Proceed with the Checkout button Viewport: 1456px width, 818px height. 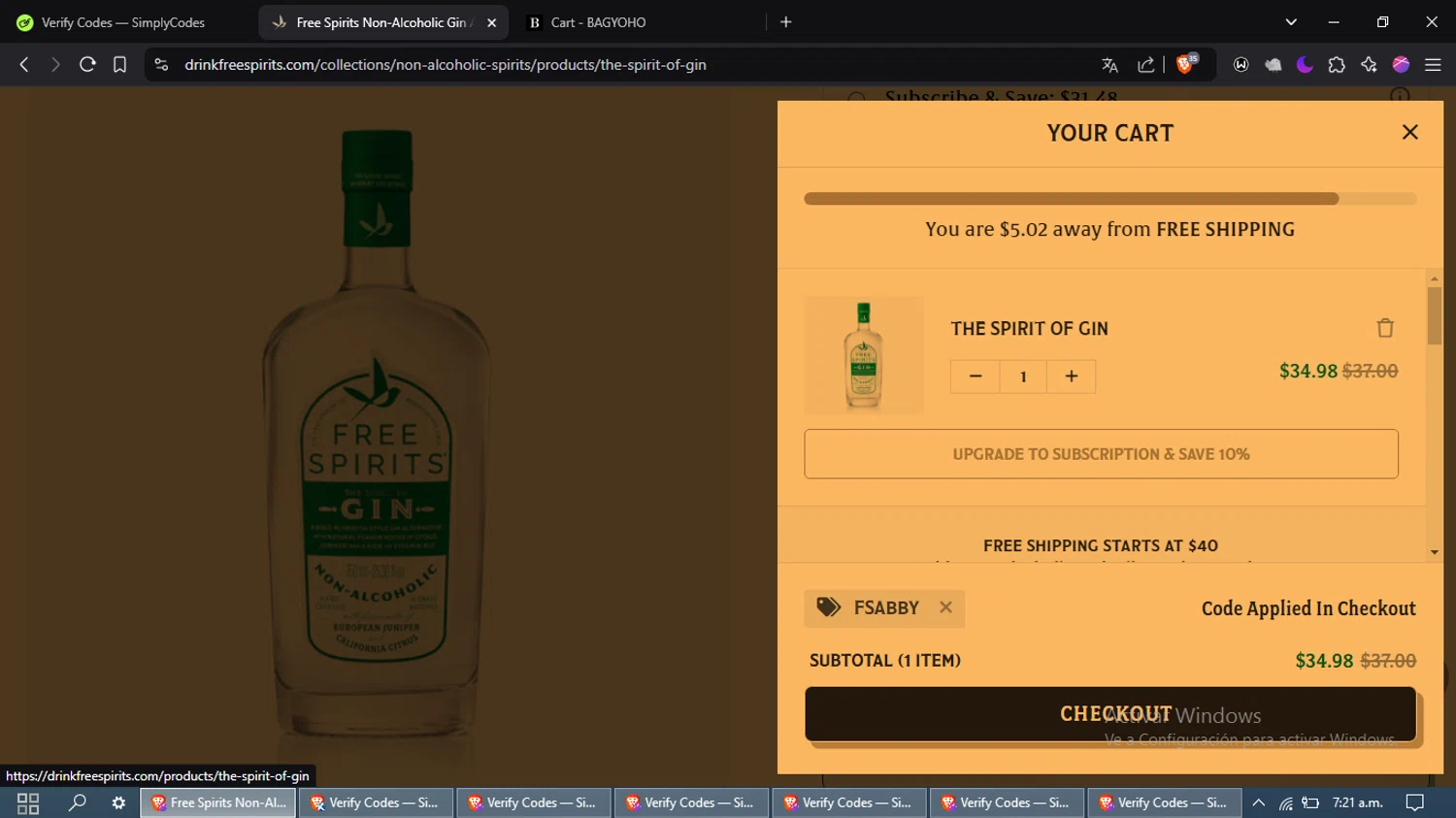coord(1110,714)
